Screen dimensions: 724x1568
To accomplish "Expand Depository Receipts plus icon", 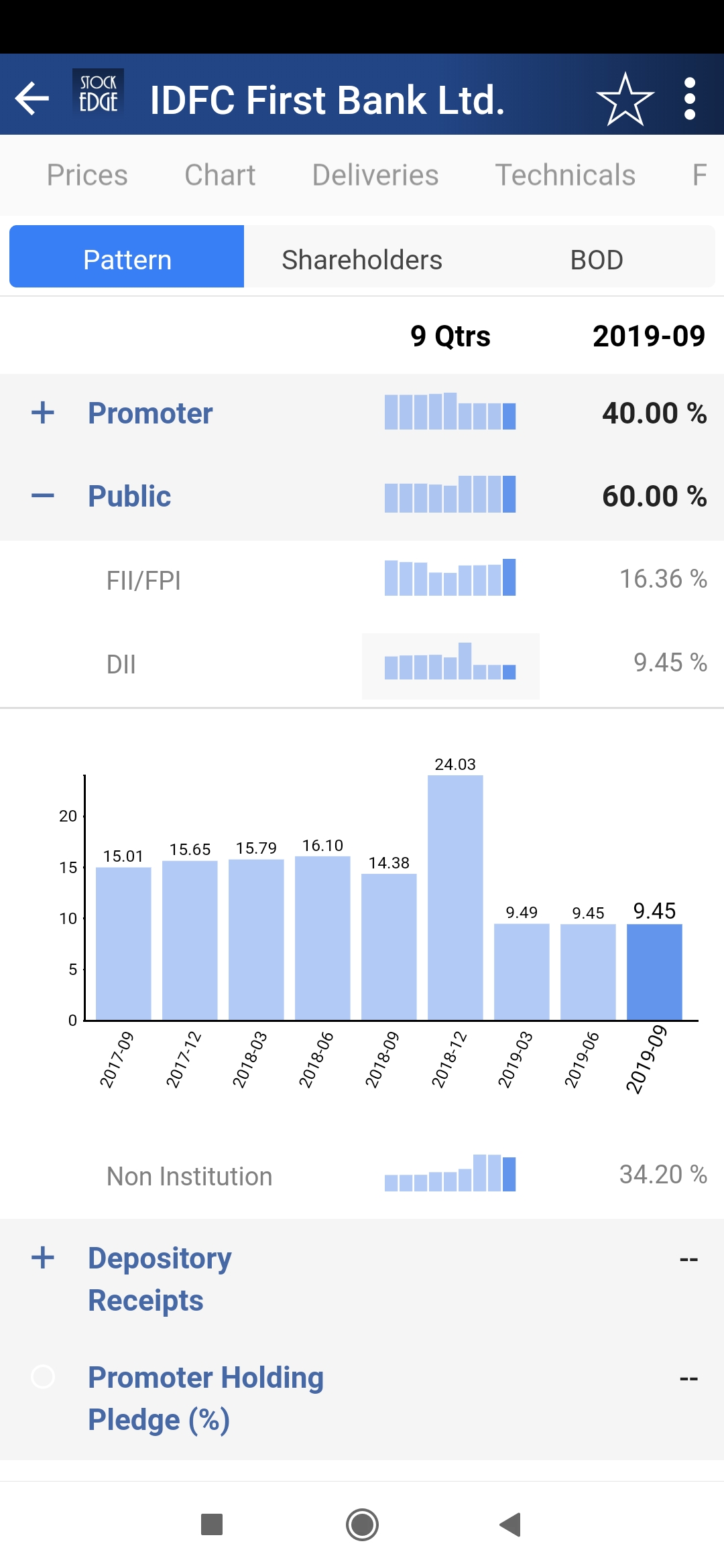I will click(43, 1258).
